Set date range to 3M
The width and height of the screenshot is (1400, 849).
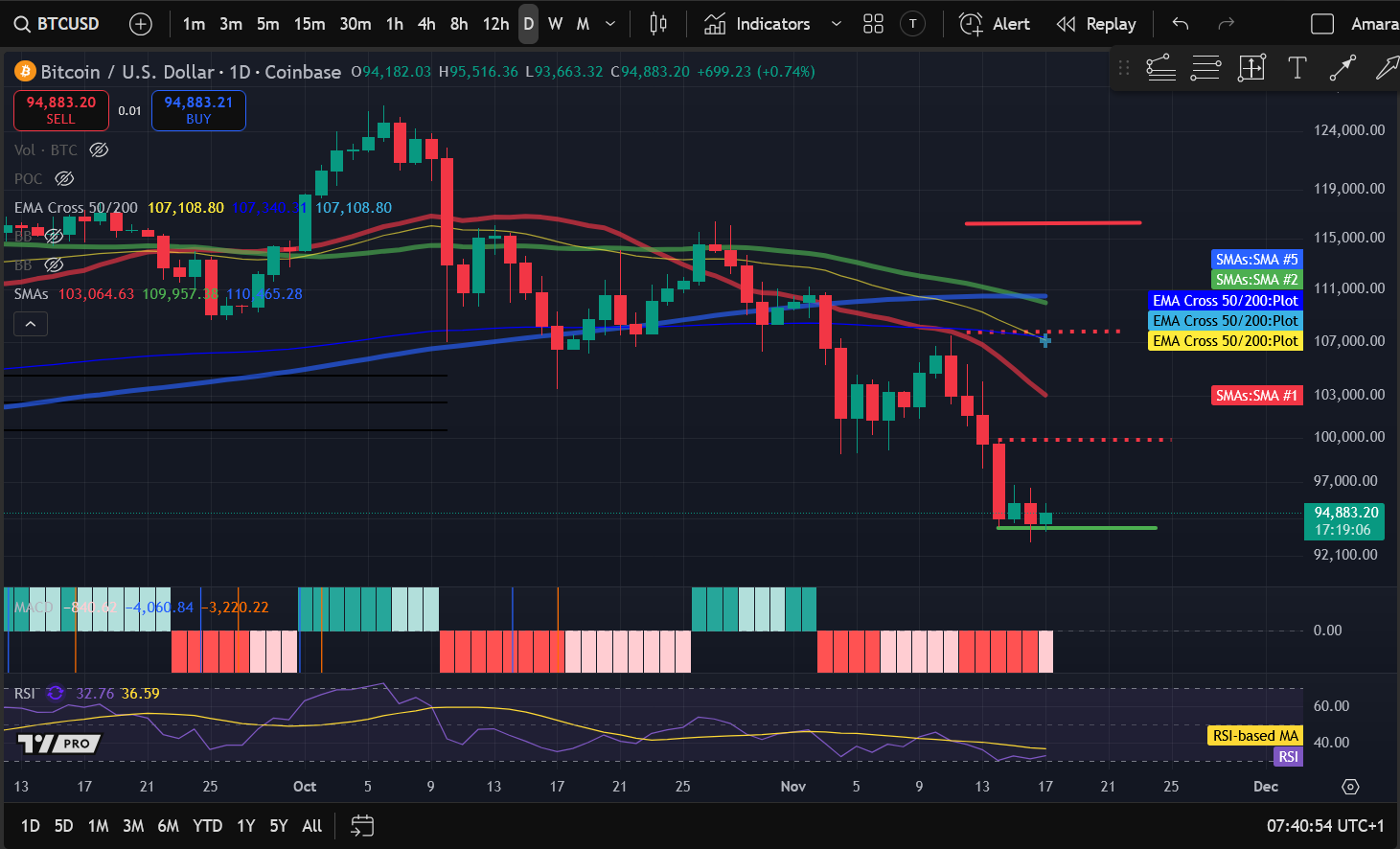[x=133, y=826]
